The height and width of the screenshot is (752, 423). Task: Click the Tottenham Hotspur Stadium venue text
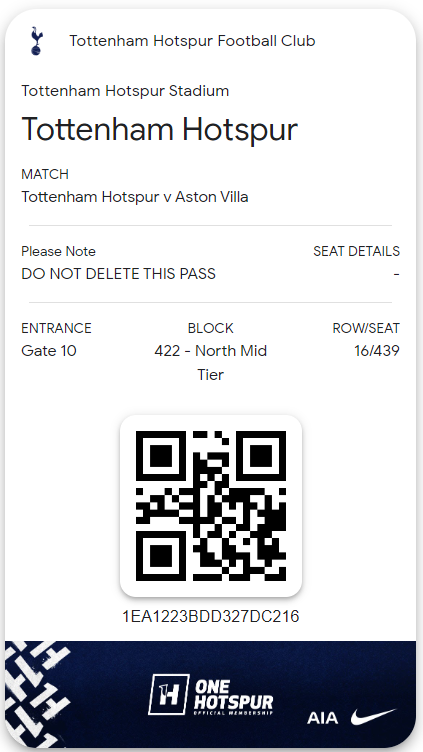pos(125,91)
